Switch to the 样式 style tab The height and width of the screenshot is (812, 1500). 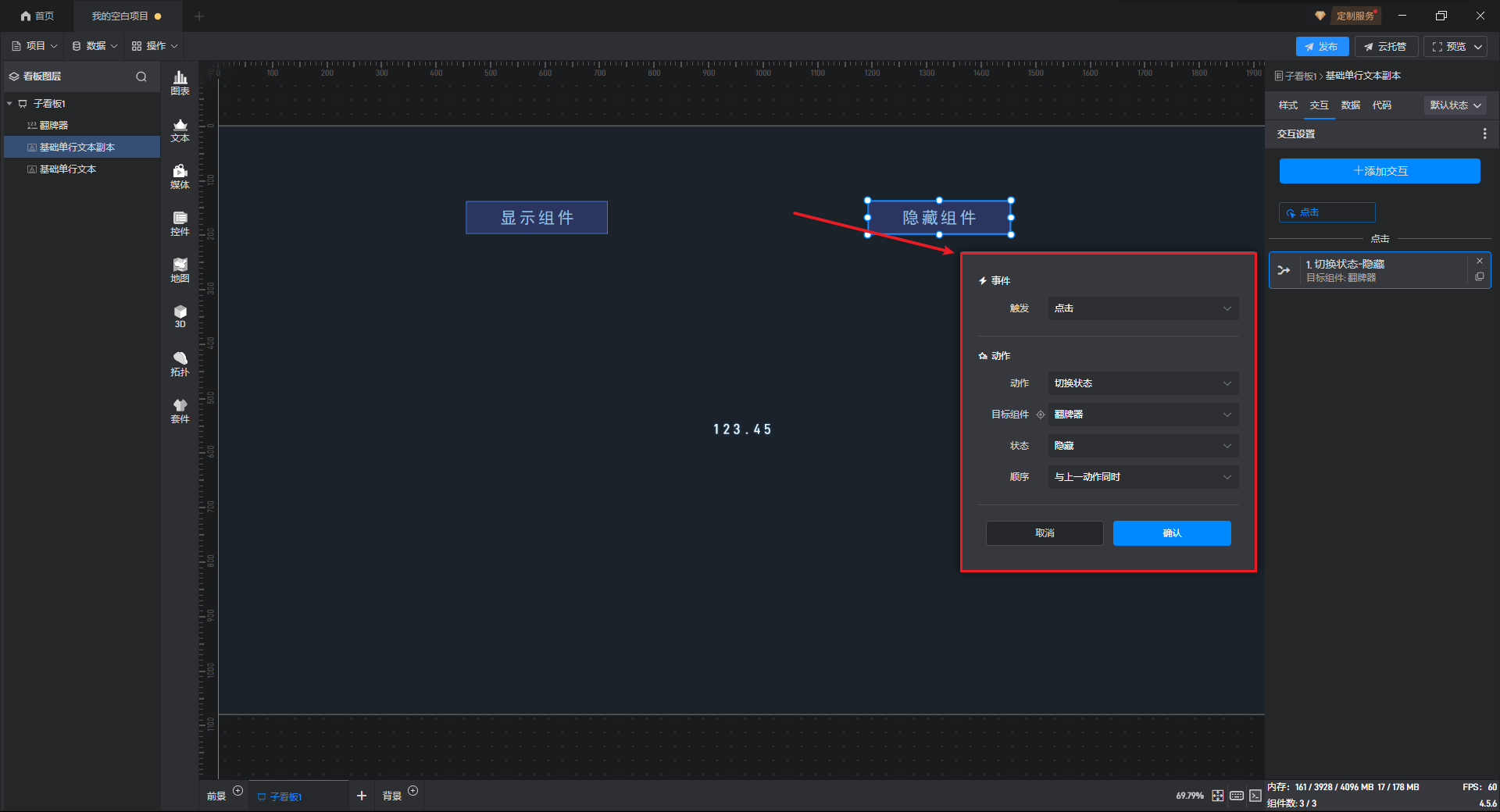point(1287,105)
